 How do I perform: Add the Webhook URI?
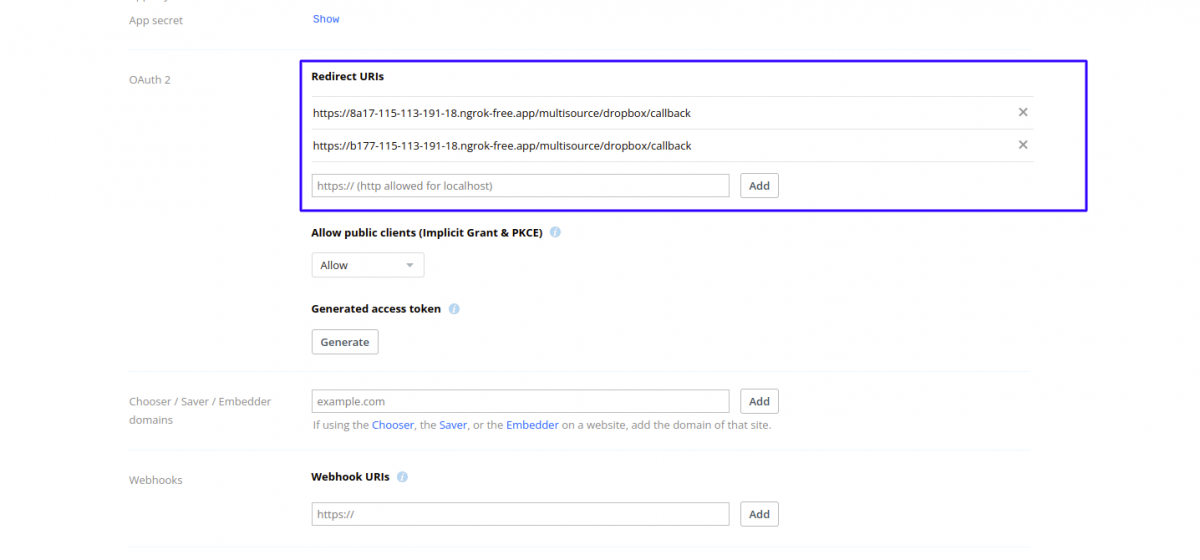click(x=759, y=514)
